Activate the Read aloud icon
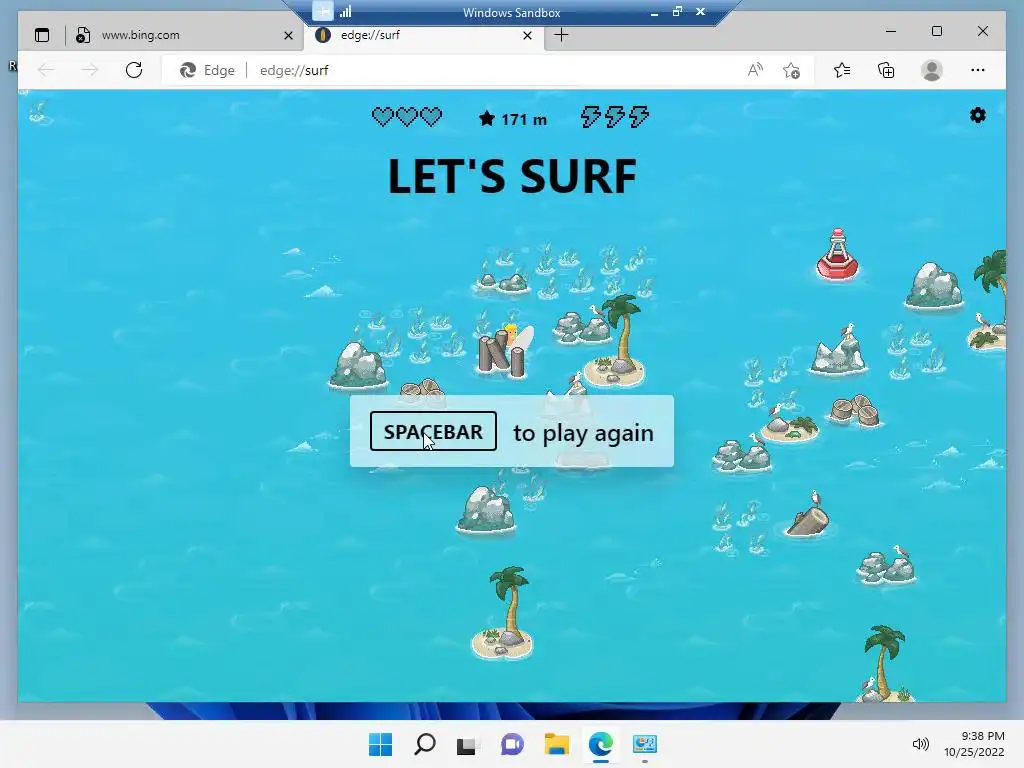 755,70
